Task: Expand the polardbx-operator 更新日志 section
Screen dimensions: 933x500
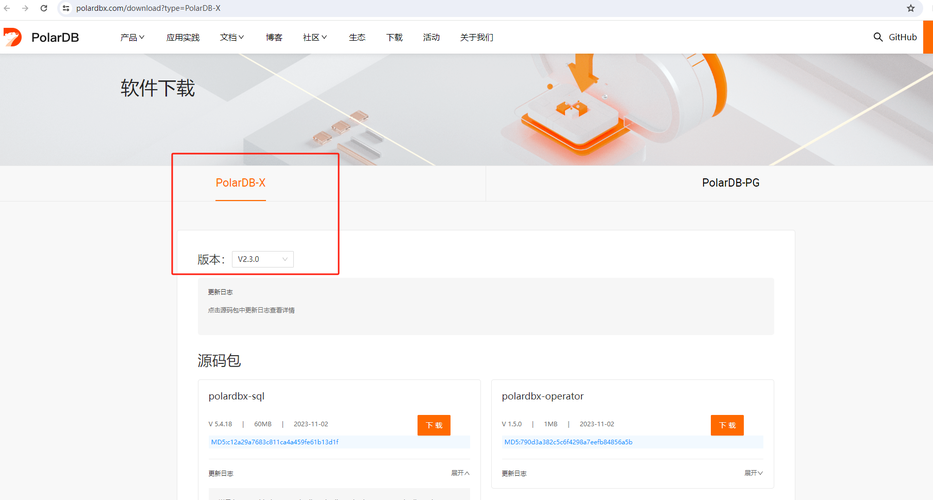Action: (x=753, y=473)
